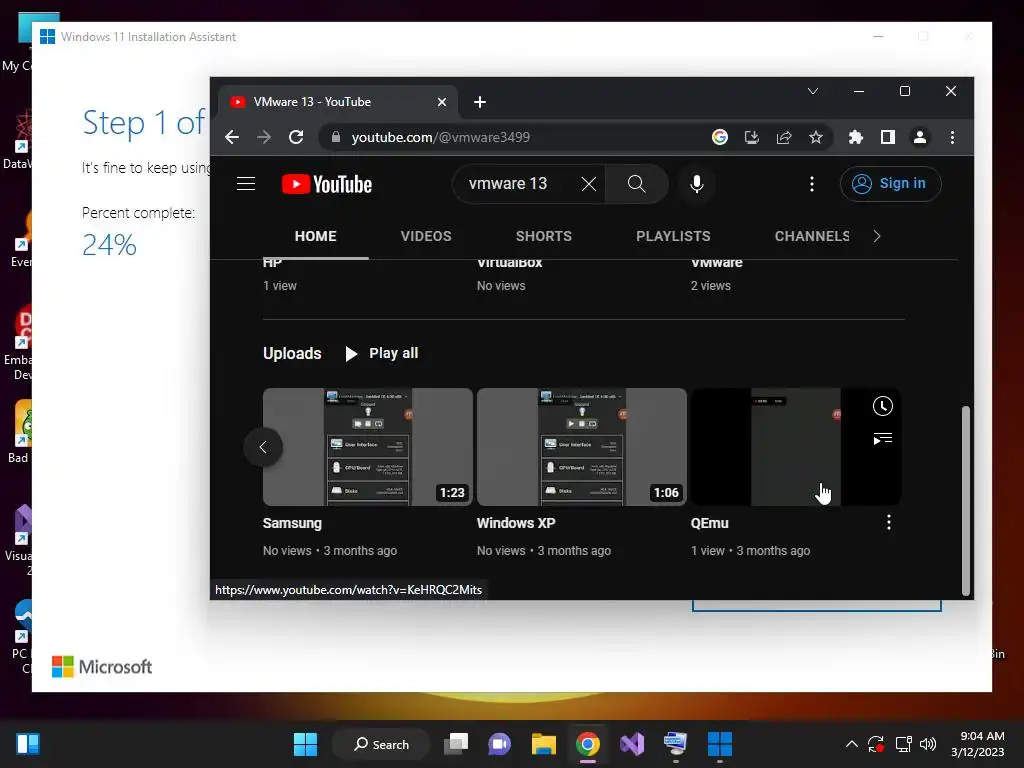Open QEmu video action menu
The image size is (1024, 768).
point(888,522)
